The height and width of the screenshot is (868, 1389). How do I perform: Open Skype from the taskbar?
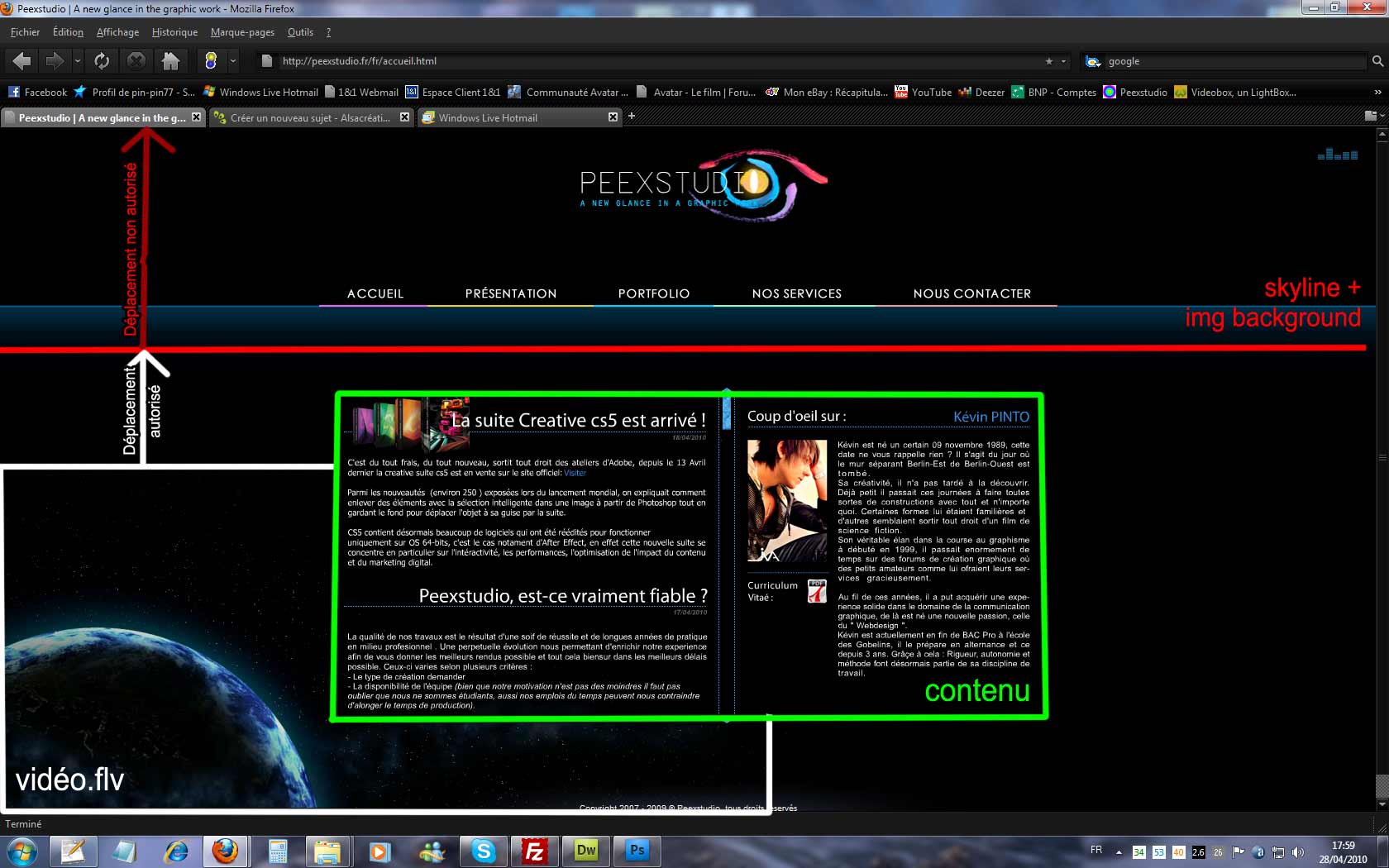tap(483, 851)
